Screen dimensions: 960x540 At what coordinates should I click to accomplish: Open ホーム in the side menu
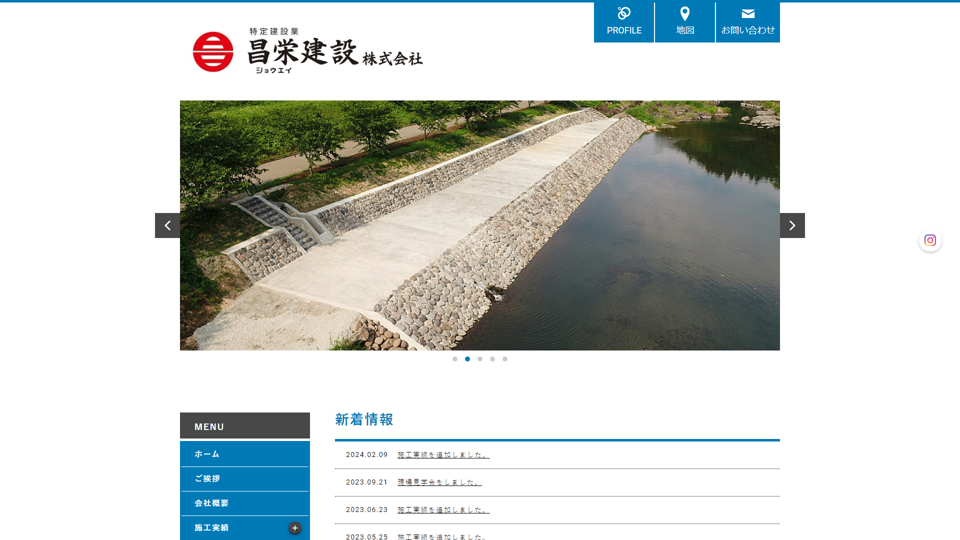[208, 454]
